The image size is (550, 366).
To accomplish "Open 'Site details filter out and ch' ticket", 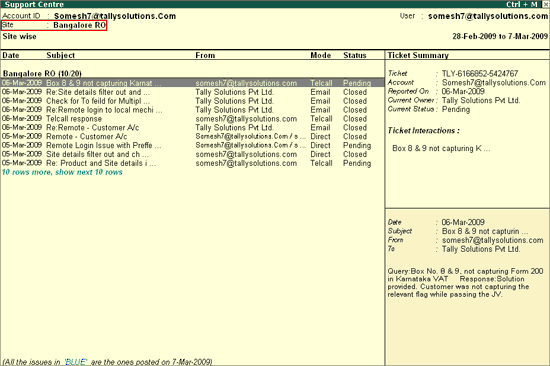I will tap(192, 154).
